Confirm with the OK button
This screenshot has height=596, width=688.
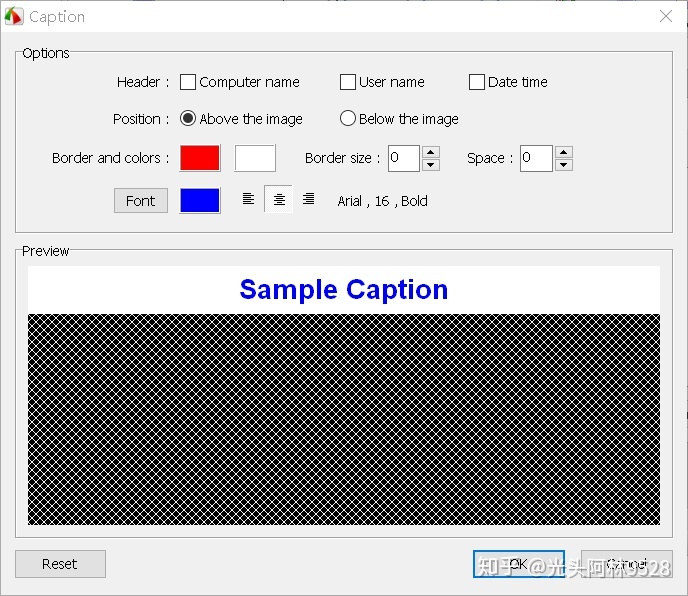tap(519, 564)
